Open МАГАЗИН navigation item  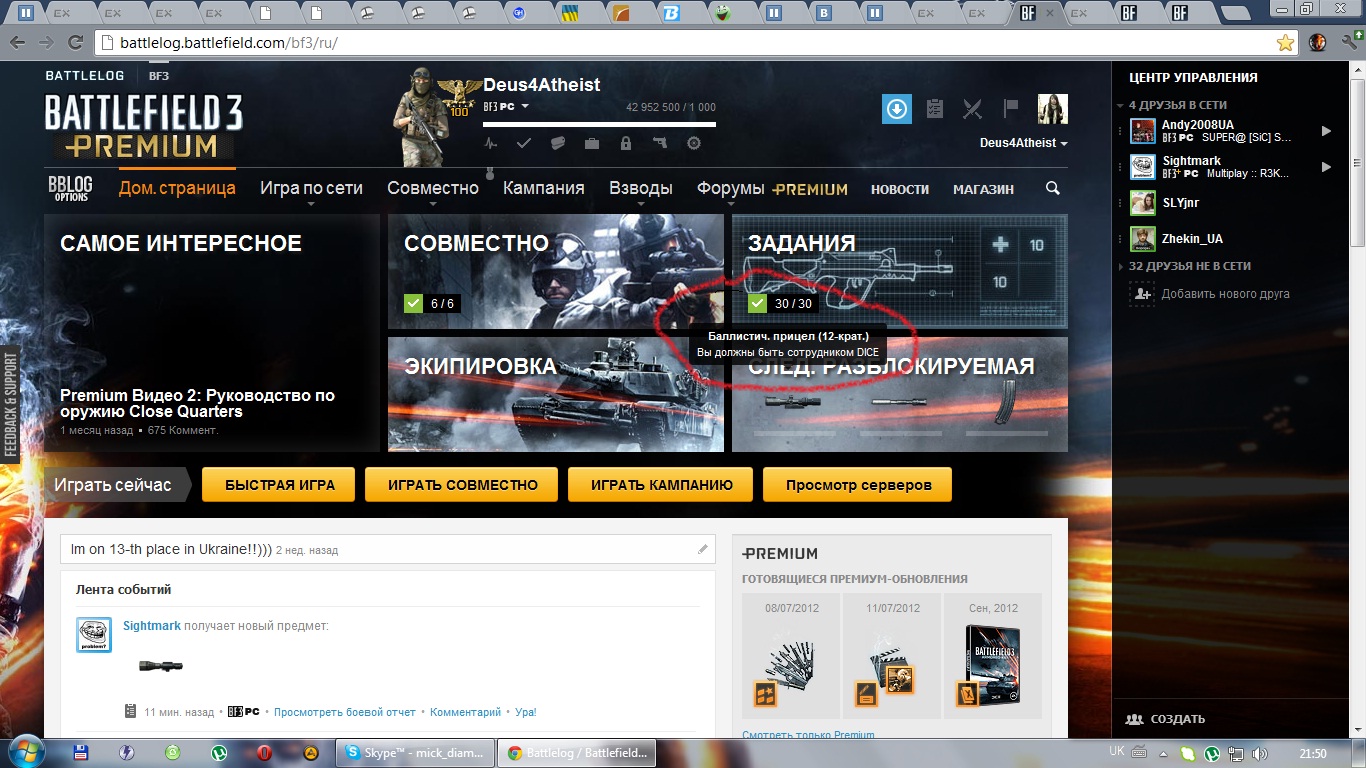click(983, 189)
